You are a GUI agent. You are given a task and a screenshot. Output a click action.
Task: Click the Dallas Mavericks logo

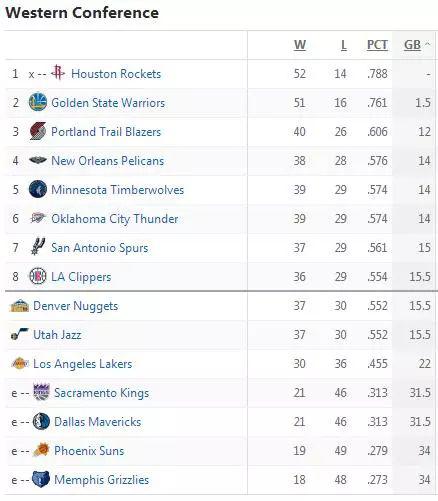tap(41, 421)
